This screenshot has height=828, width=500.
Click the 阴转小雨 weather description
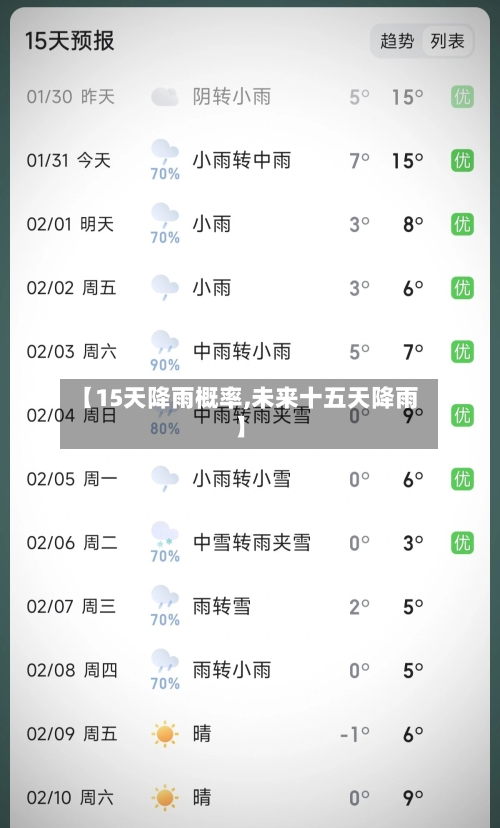pos(232,97)
